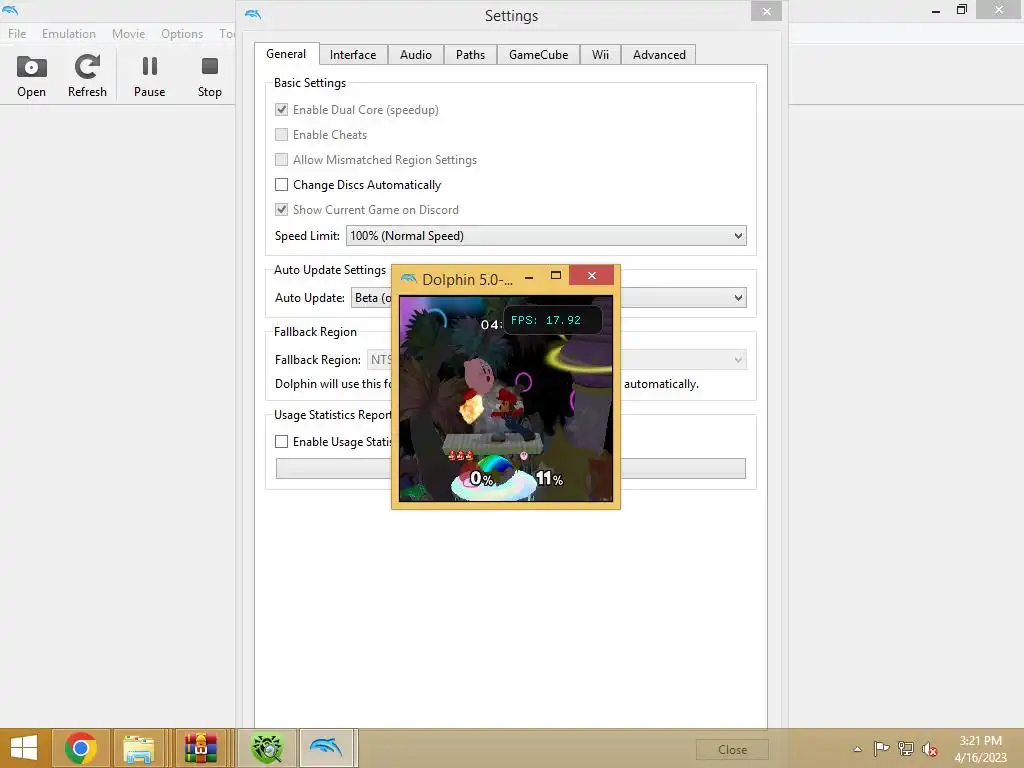Click the 'Fallback Region:' label

317,360
